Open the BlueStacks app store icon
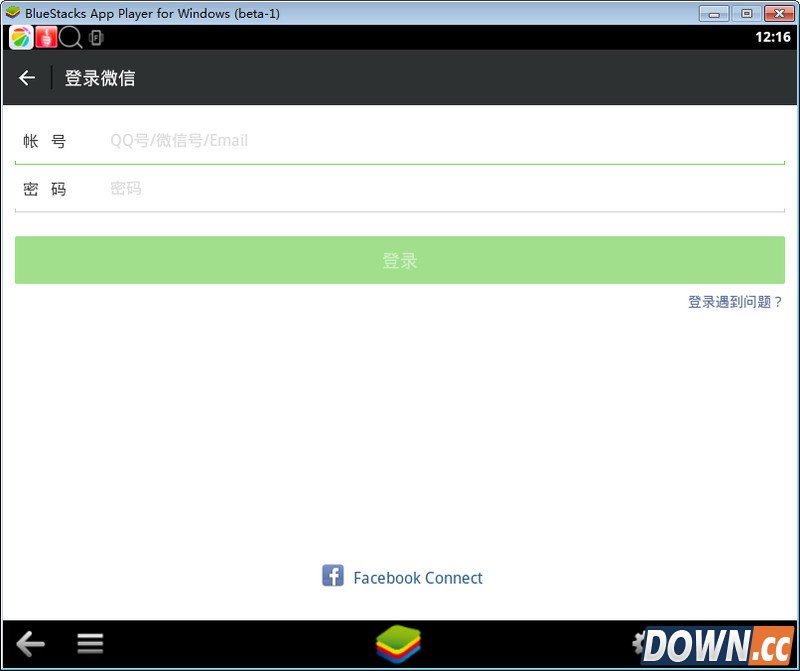Image resolution: width=800 pixels, height=671 pixels. (x=22, y=37)
